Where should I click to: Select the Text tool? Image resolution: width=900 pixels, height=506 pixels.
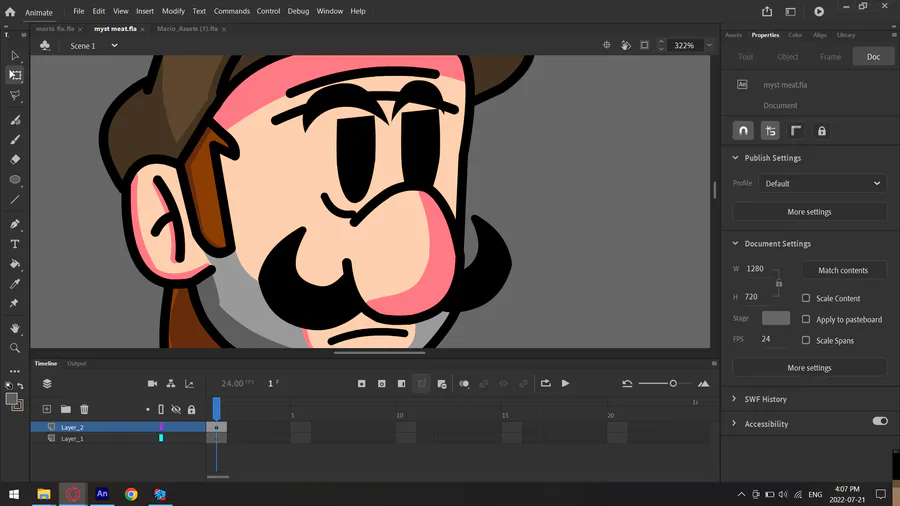tap(15, 244)
